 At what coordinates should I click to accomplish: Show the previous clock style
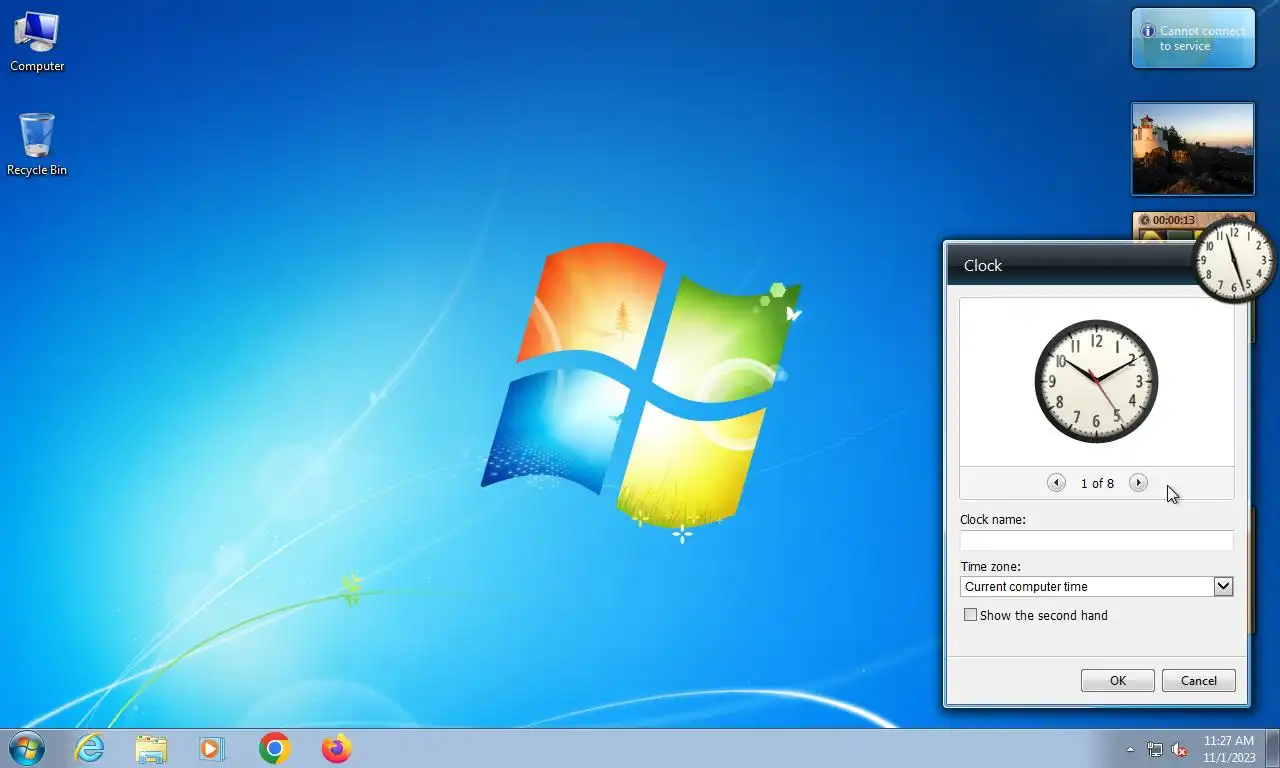coord(1056,483)
